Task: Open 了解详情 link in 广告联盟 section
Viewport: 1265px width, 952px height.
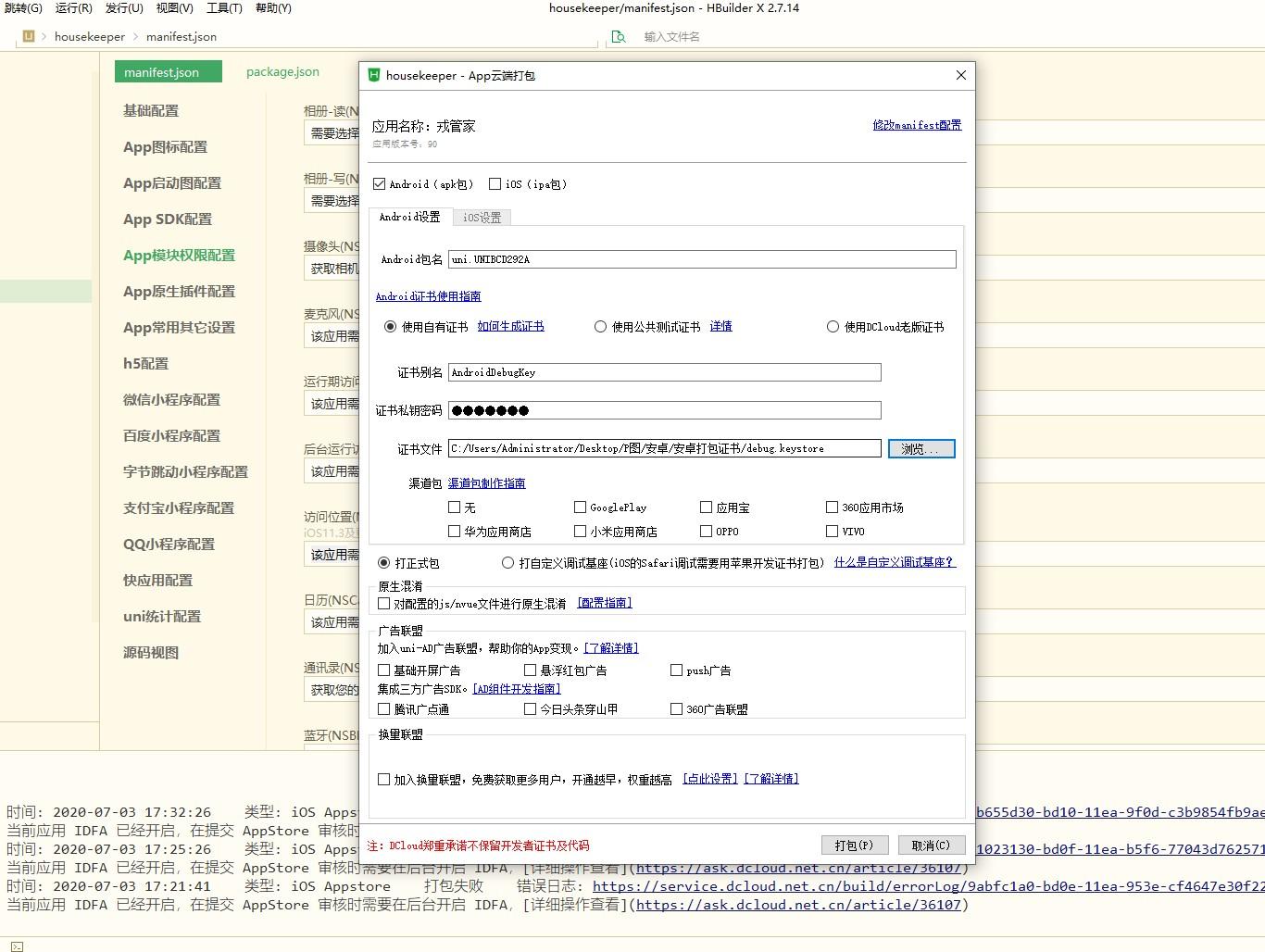Action: (611, 648)
